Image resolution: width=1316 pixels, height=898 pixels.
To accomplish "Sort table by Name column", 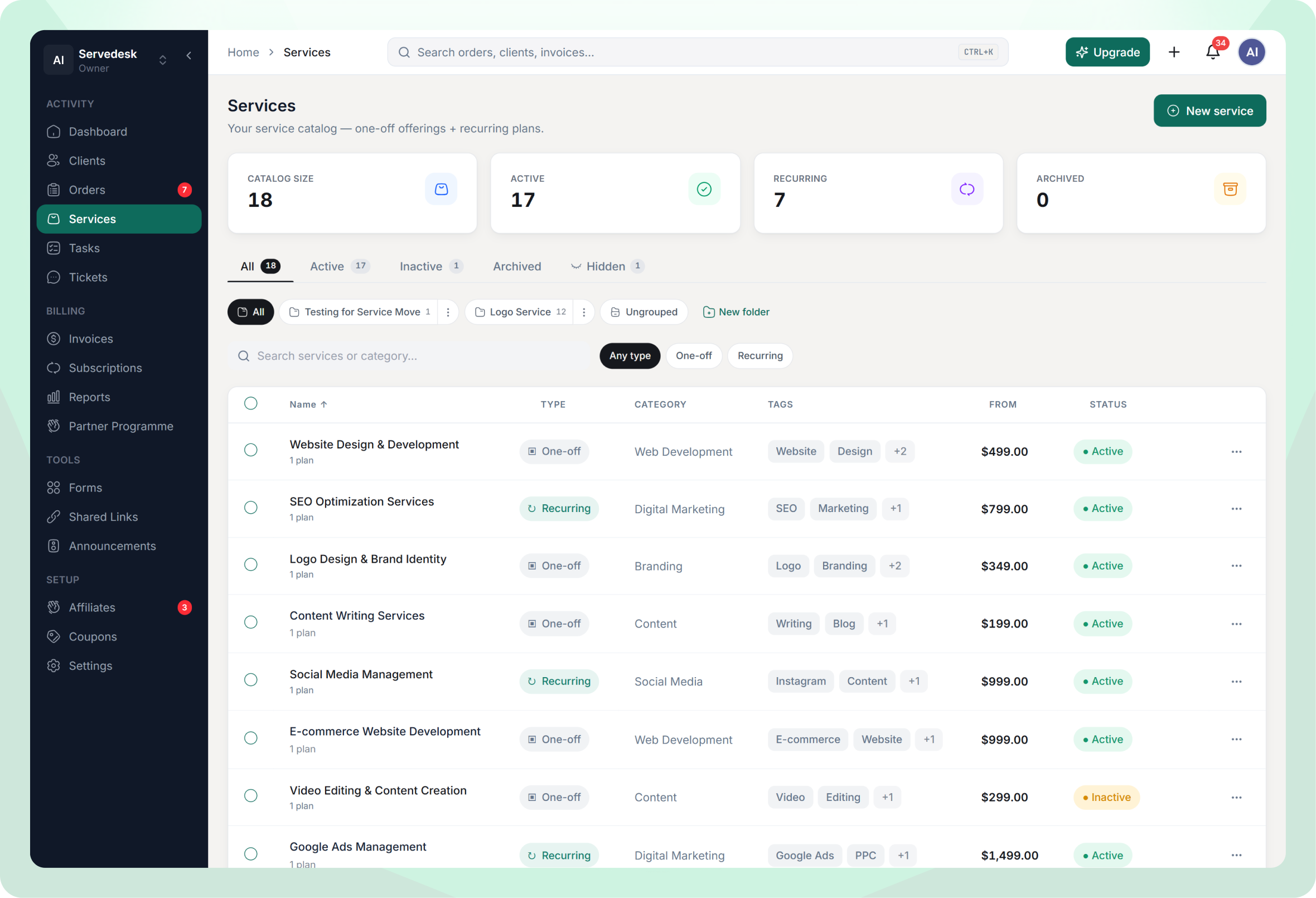I will [308, 404].
